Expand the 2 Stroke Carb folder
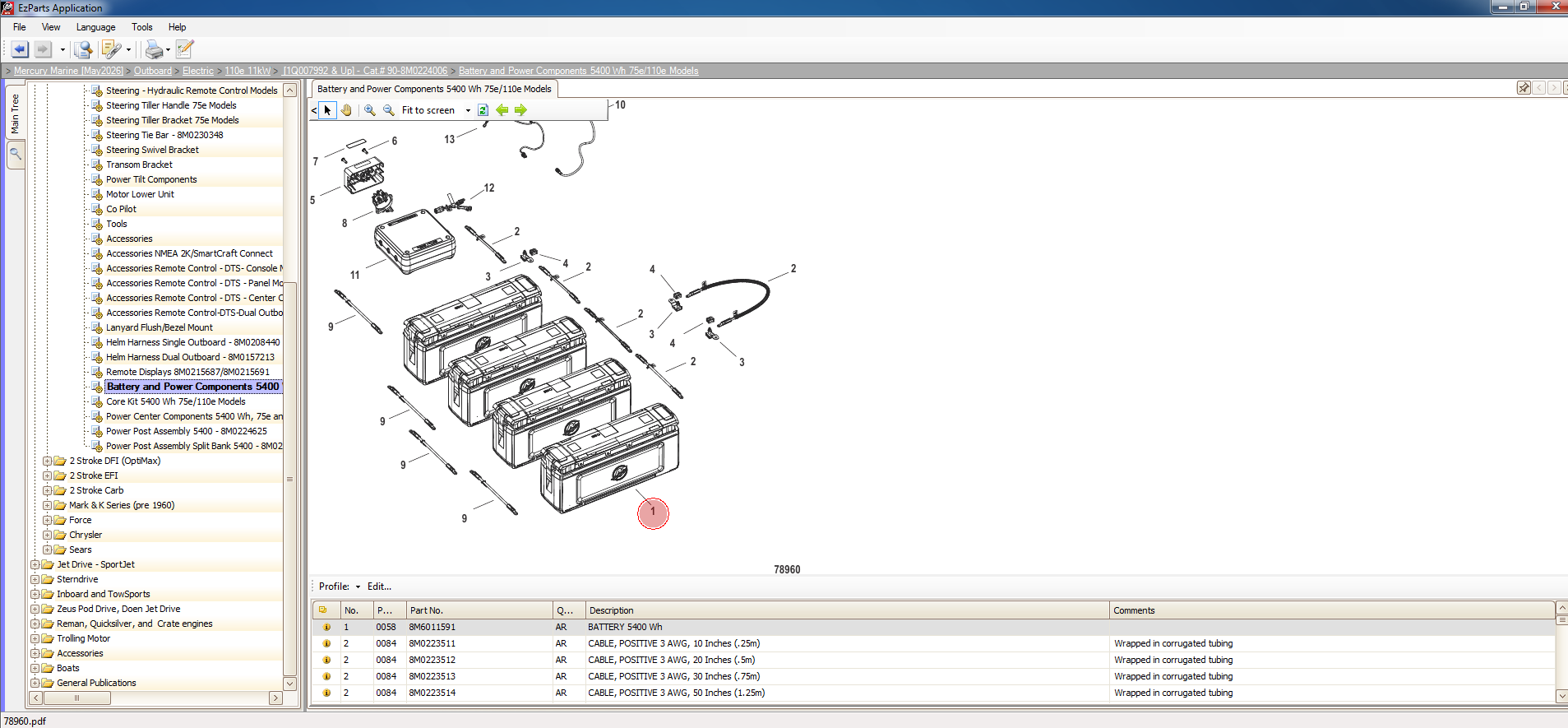 tap(47, 490)
